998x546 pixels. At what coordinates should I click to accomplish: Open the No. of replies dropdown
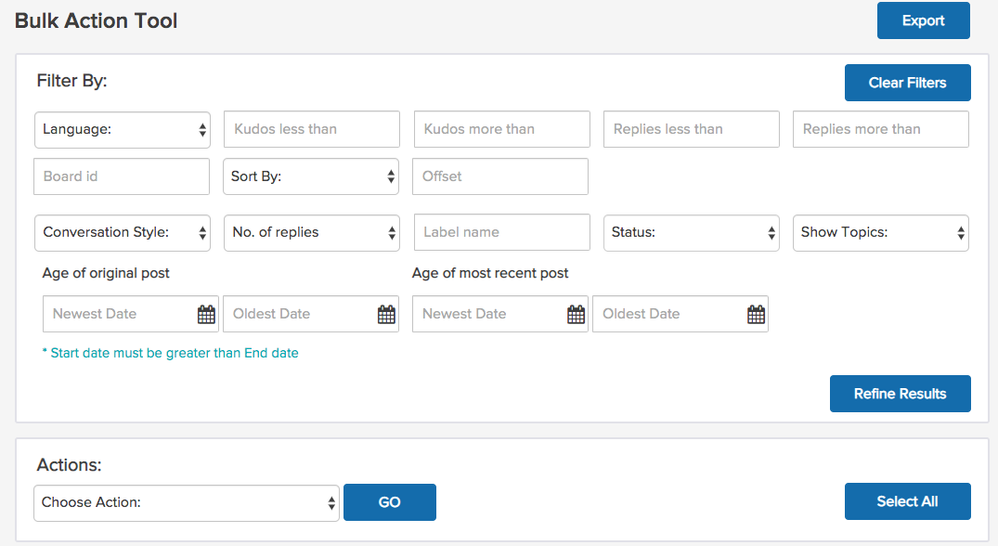pyautogui.click(x=311, y=232)
